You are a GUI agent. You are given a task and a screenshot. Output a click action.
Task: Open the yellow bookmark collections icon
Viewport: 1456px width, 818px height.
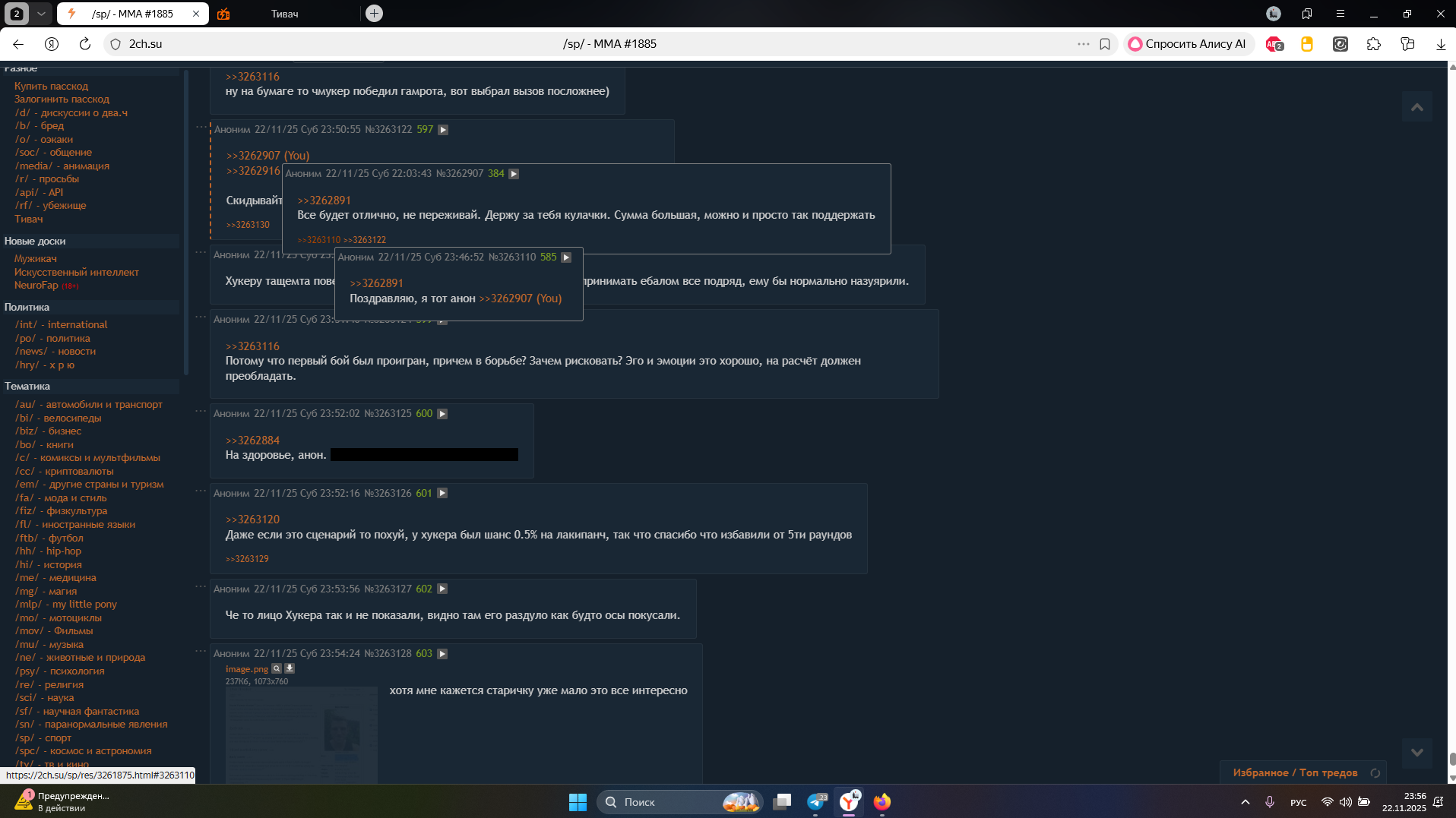(x=1307, y=44)
